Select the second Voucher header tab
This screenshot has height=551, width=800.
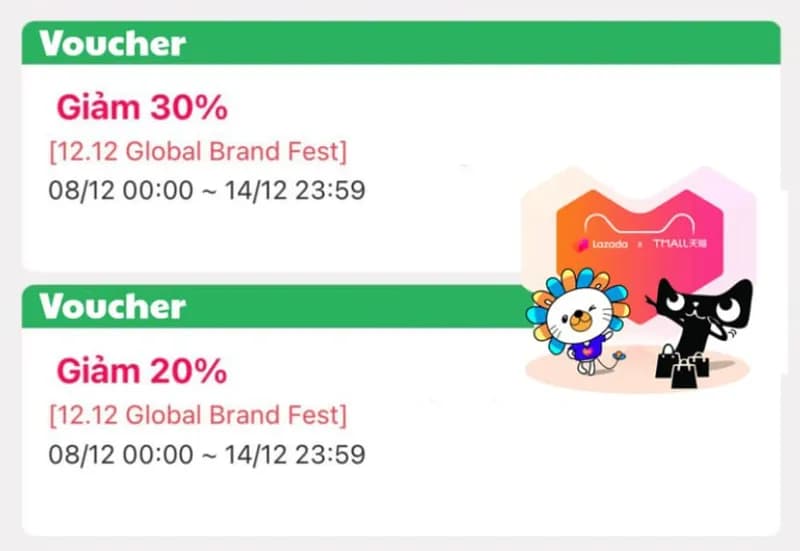(x=112, y=306)
